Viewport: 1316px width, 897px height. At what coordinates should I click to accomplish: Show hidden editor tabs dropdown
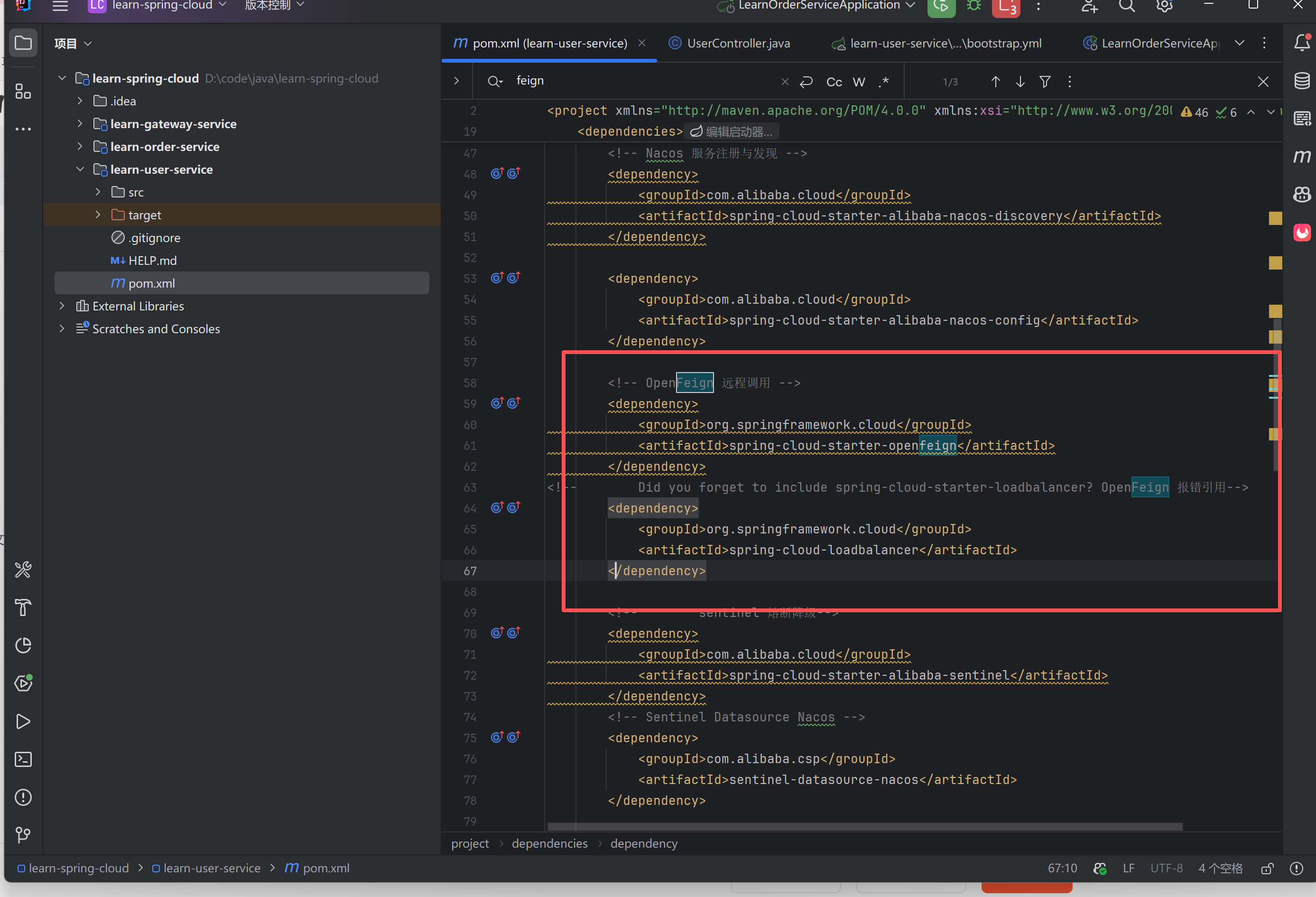tap(1240, 43)
